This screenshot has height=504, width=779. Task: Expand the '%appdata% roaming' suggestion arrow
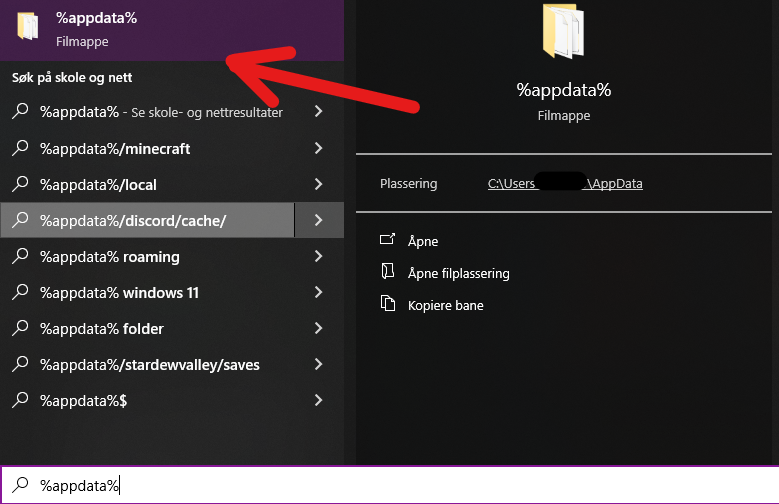tap(318, 256)
